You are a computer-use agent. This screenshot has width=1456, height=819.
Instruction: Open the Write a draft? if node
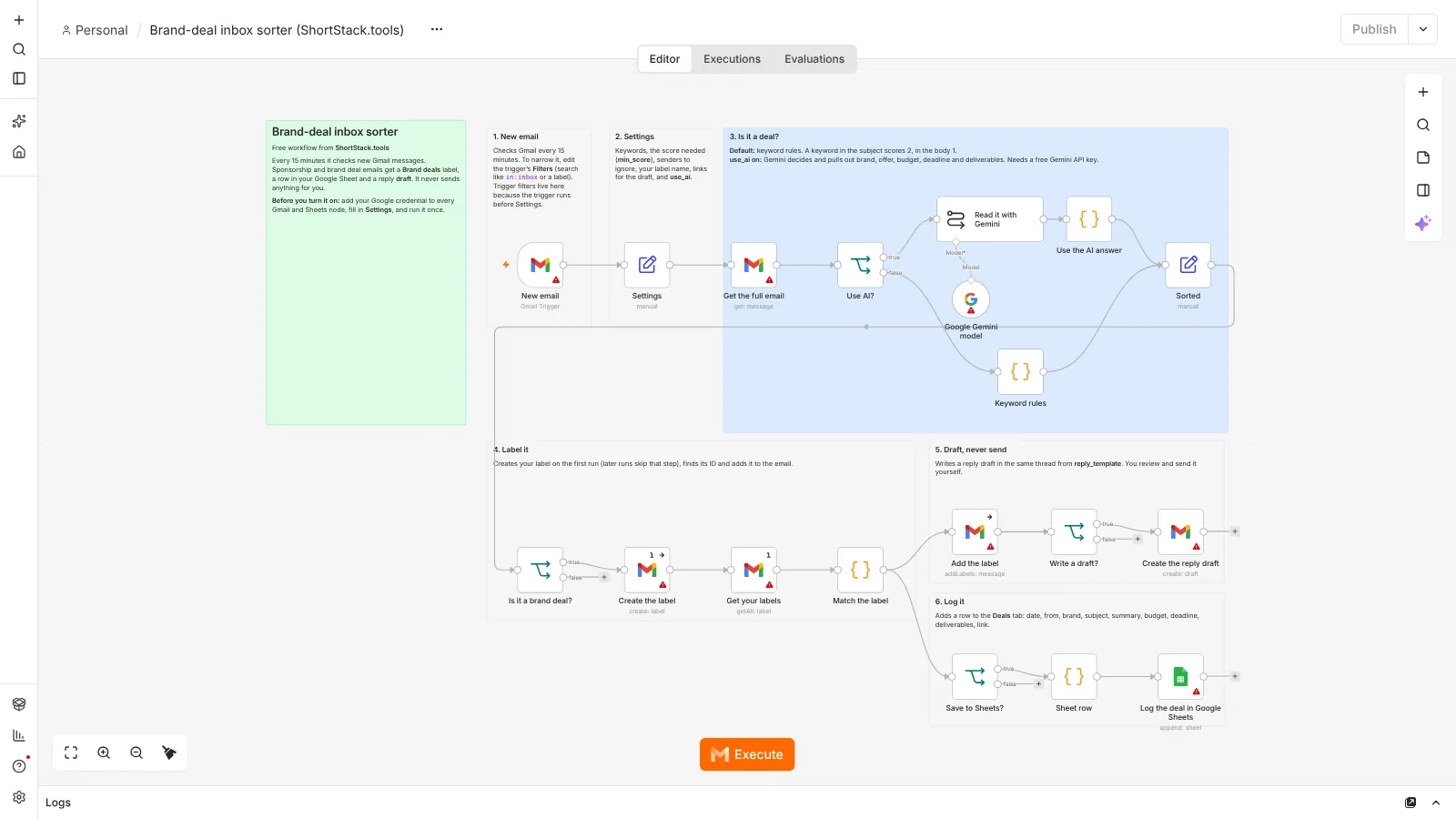click(x=1074, y=531)
